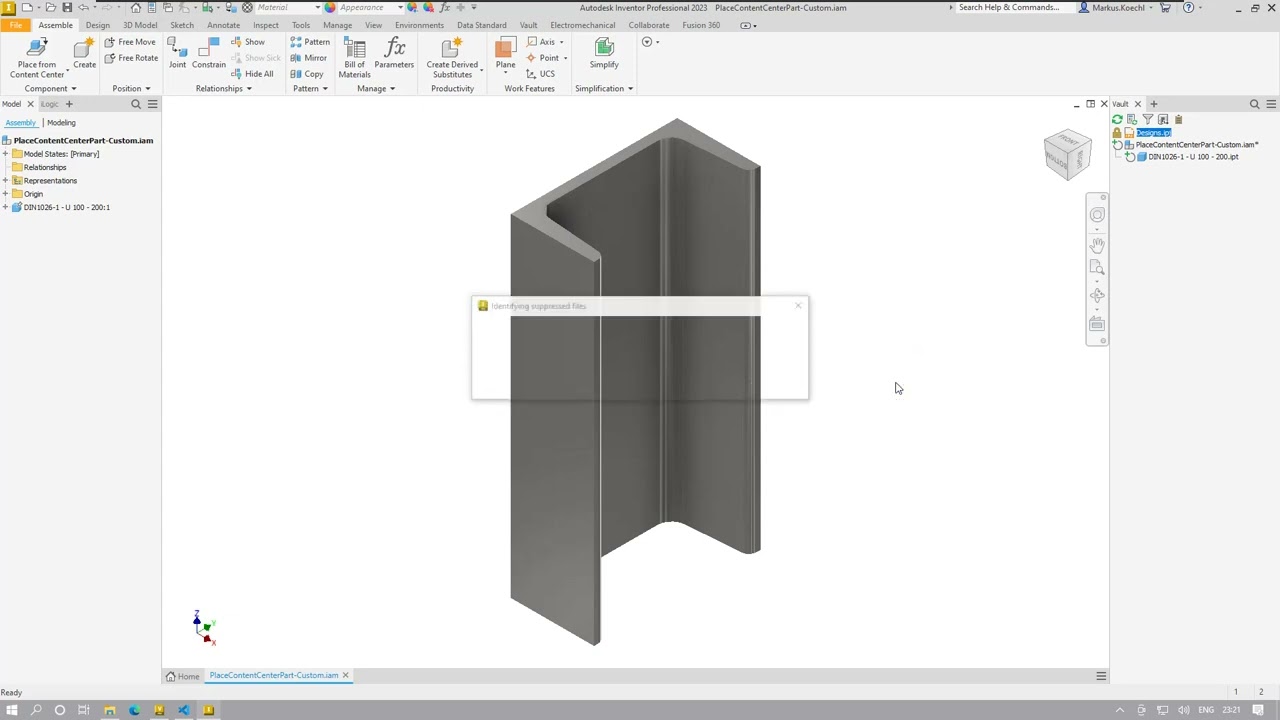Viewport: 1280px width, 720px height.
Task: Click the Pattern component tool
Action: point(310,42)
